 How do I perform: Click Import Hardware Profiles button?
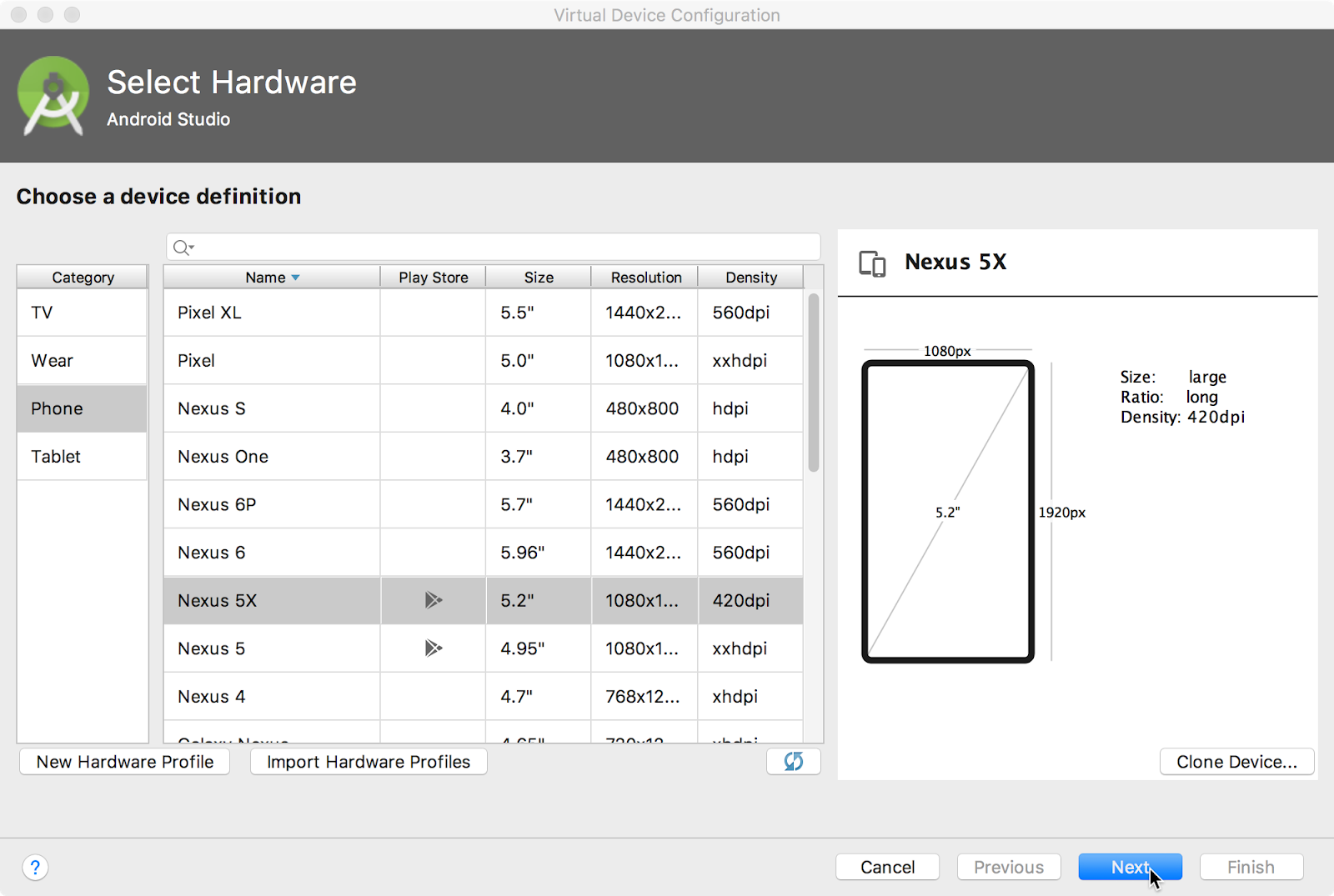pyautogui.click(x=369, y=762)
